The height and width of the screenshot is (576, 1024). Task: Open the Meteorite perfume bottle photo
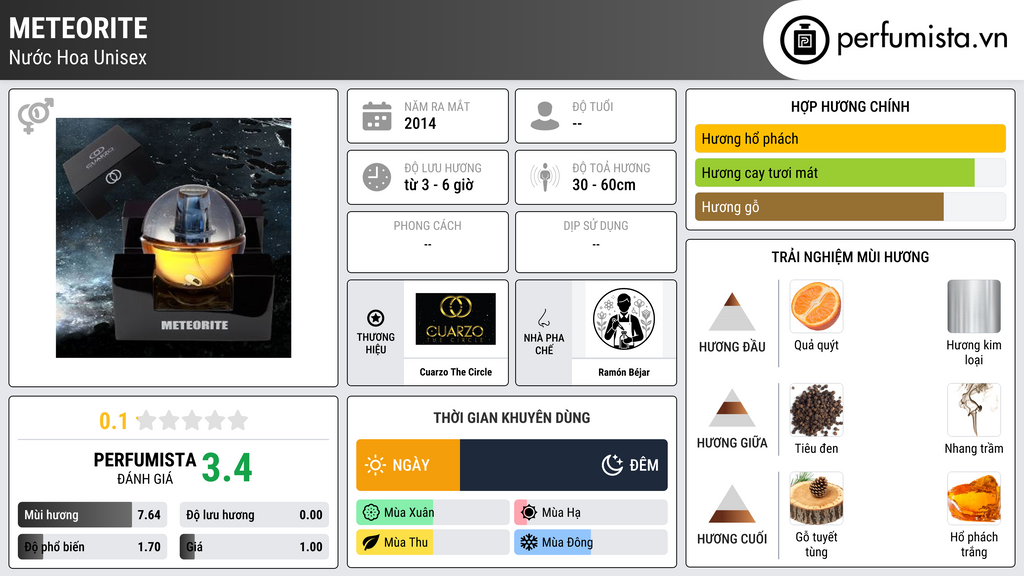pyautogui.click(x=173, y=238)
